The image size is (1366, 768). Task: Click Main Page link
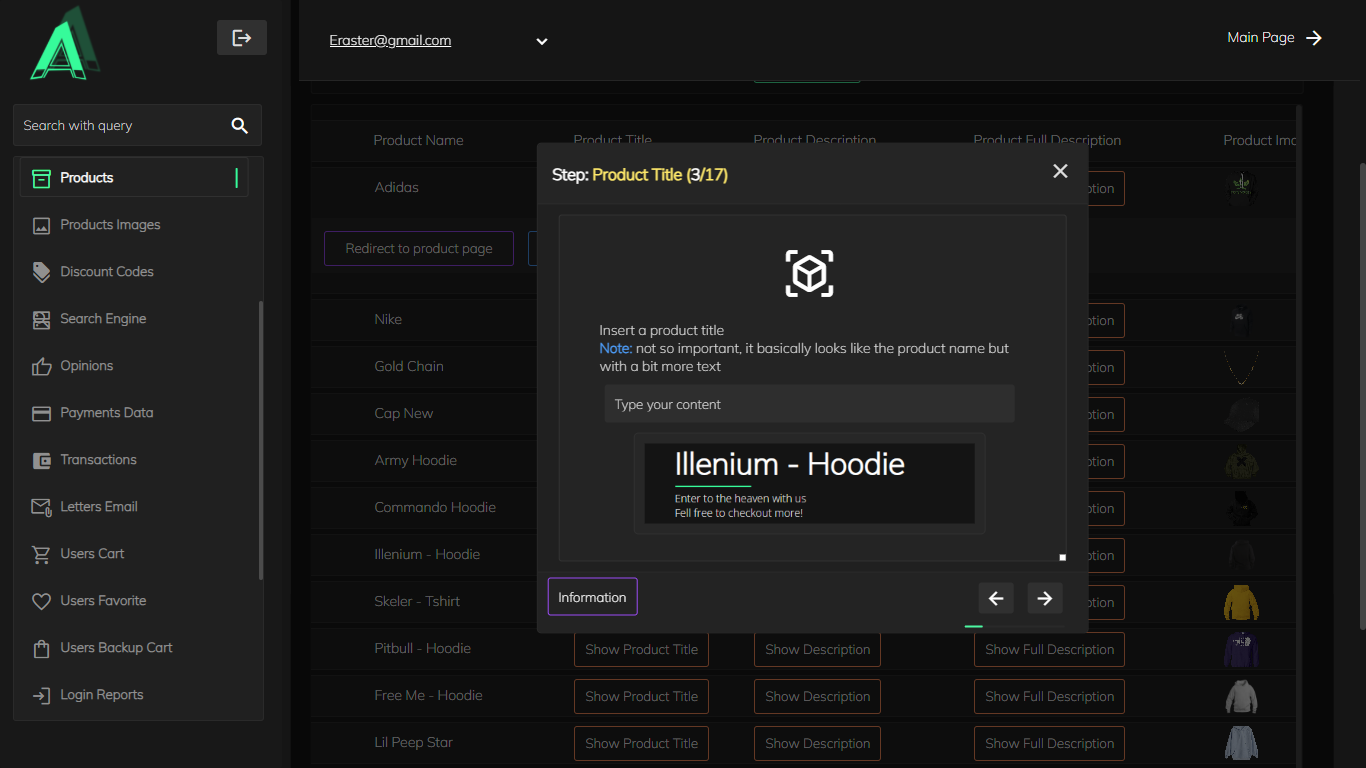[x=1274, y=38]
